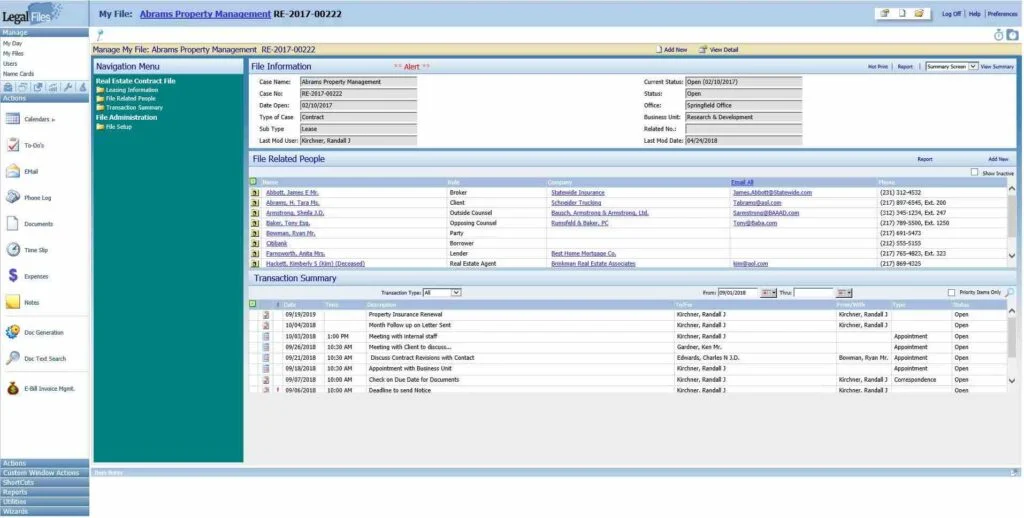
Task: Open the Calendars action icon
Action: [x=12, y=119]
